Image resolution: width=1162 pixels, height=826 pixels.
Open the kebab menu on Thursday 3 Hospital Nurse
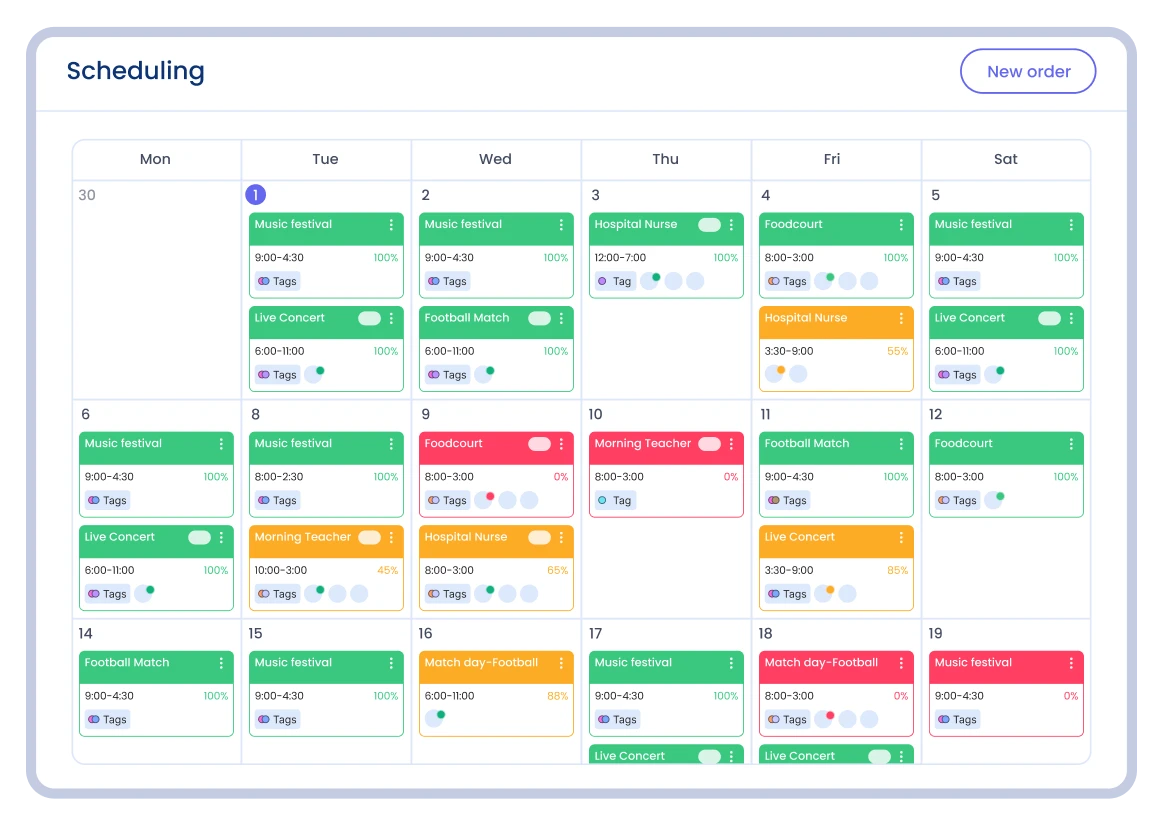[x=731, y=224]
